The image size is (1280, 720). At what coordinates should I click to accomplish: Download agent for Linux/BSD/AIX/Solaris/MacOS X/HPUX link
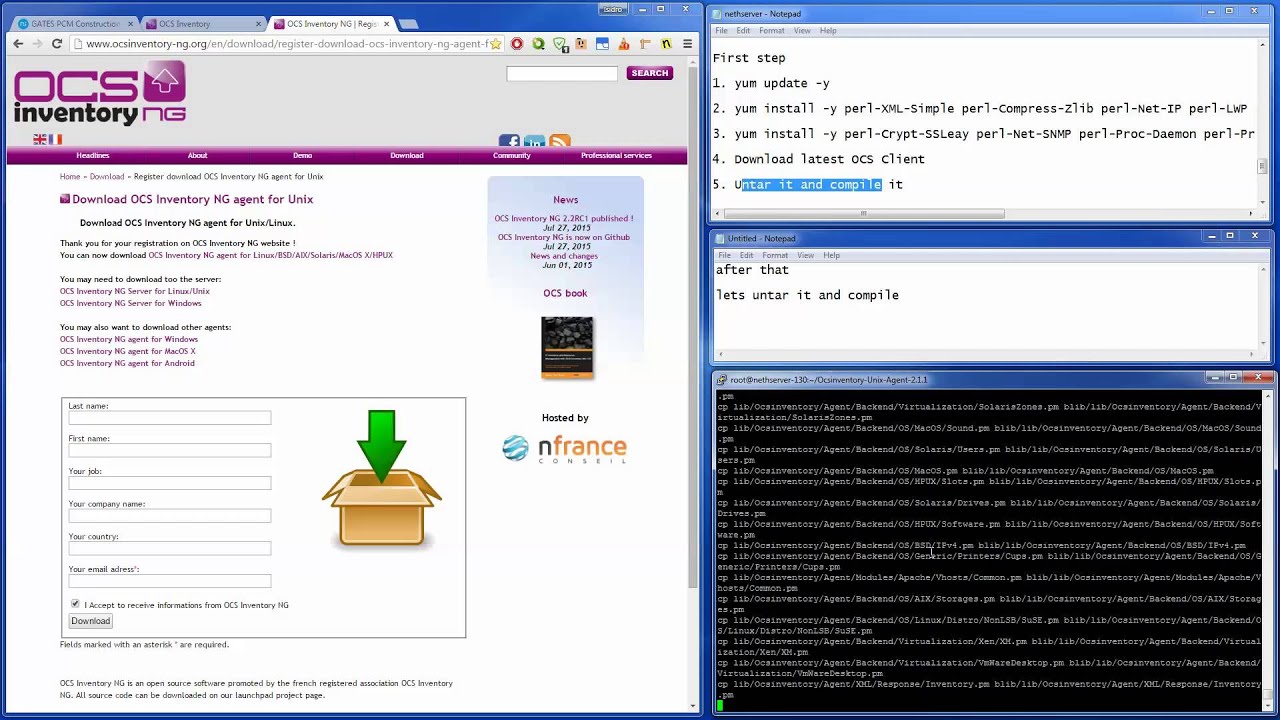pos(270,255)
